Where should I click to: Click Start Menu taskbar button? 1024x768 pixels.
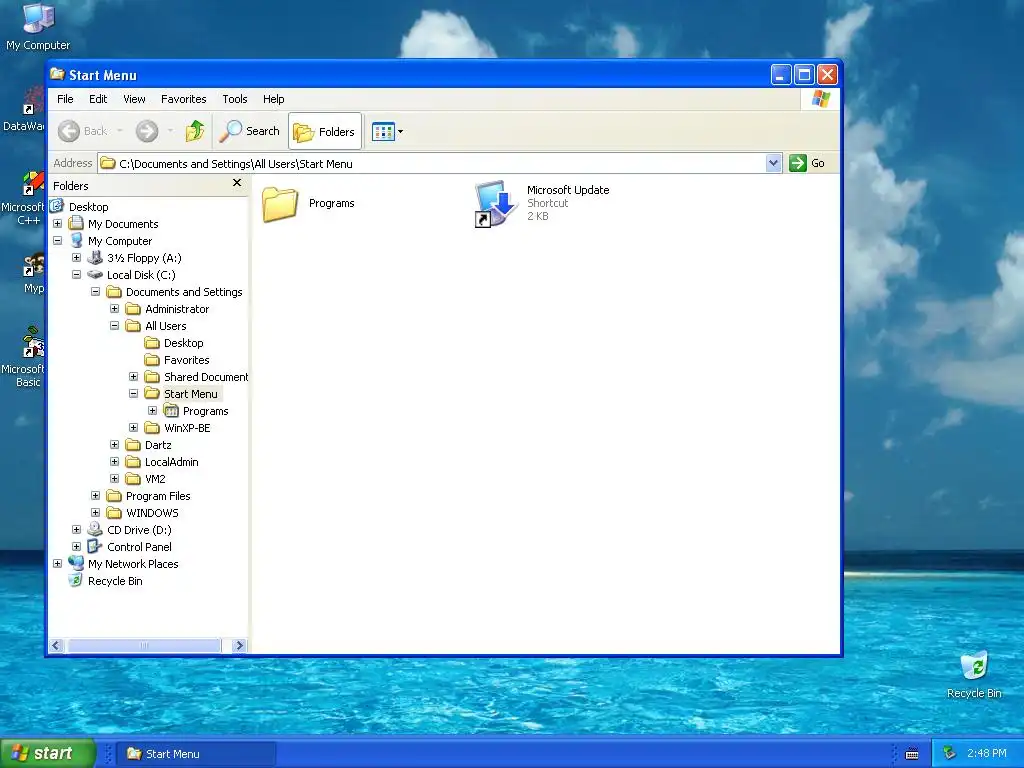[196, 754]
